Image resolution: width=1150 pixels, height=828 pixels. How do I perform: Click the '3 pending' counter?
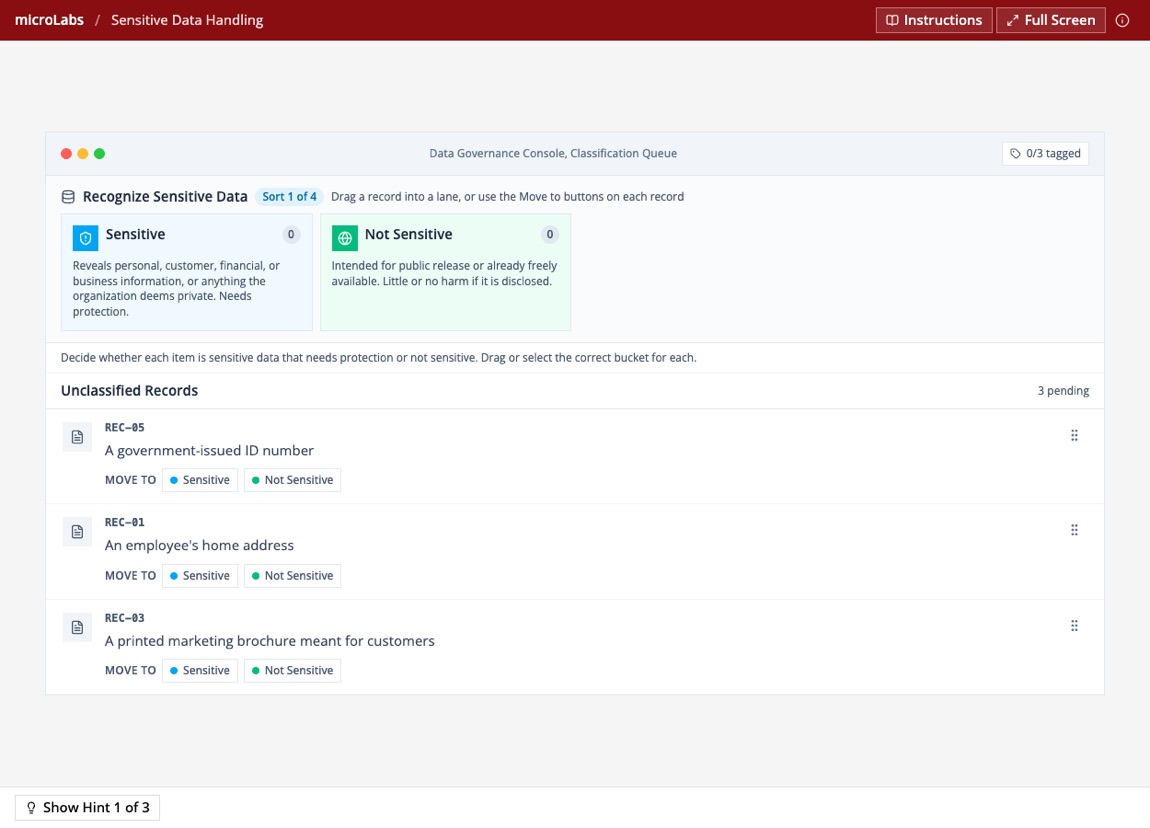1063,391
